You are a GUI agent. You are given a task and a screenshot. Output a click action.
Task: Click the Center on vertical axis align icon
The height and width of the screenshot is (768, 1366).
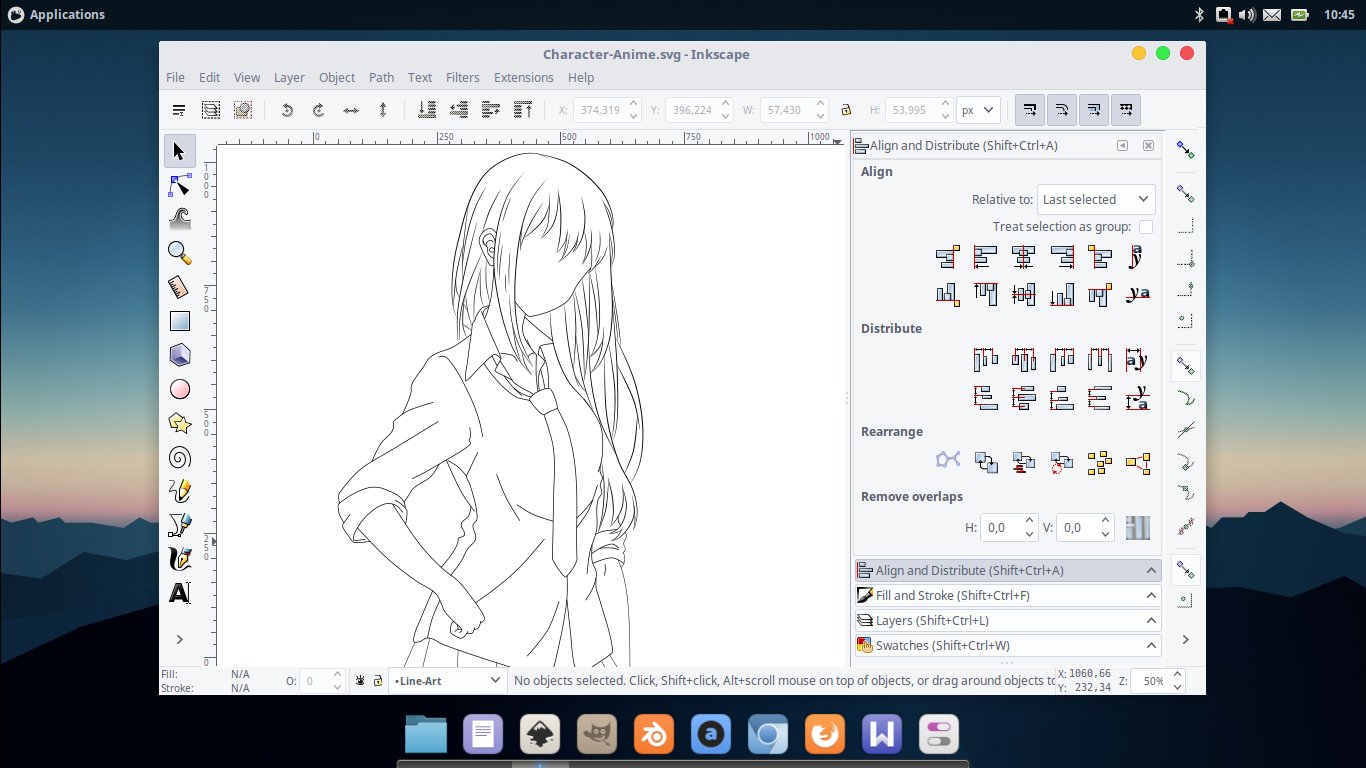(x=1023, y=257)
